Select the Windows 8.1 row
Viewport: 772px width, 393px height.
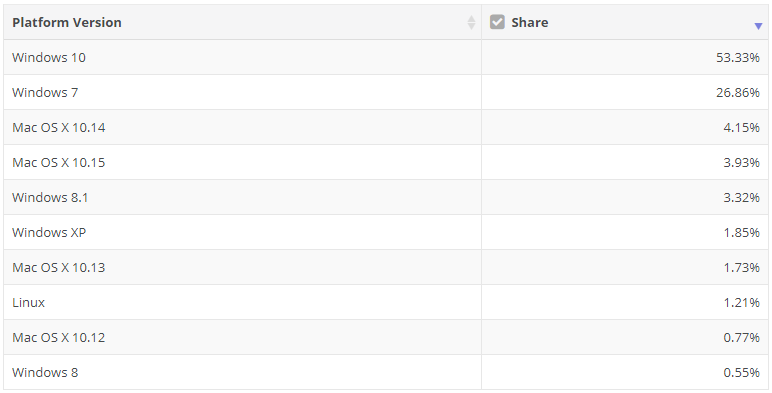click(x=386, y=197)
